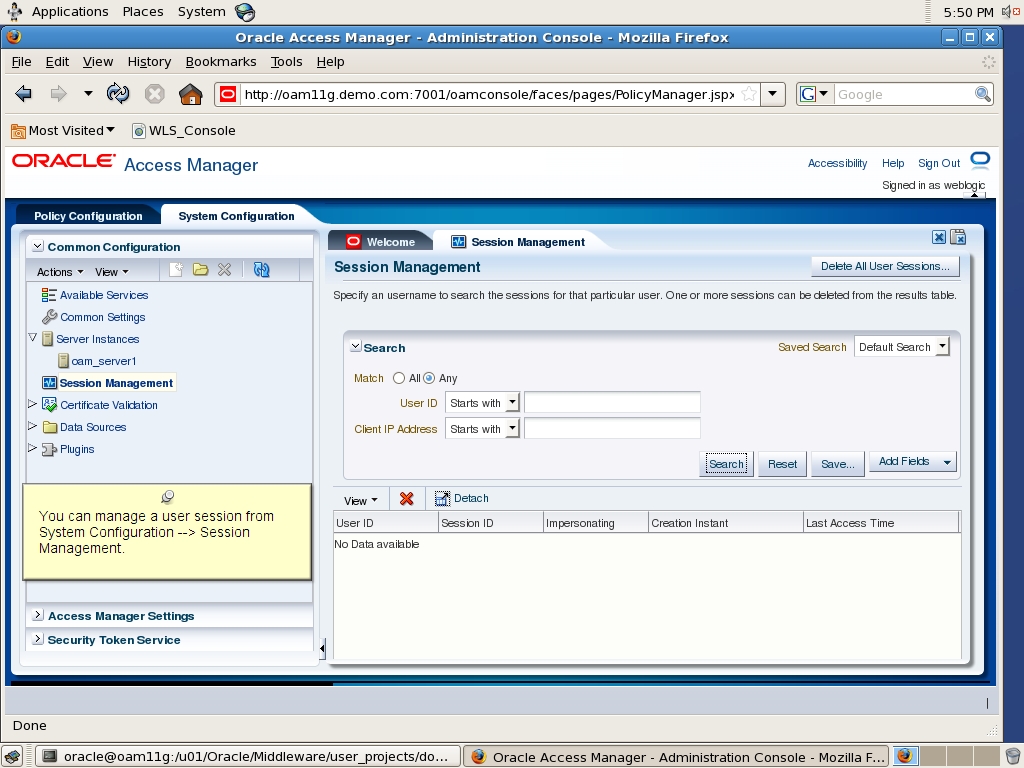Click the Detach icon above the sessions table
The height and width of the screenshot is (768, 1024).
click(443, 498)
